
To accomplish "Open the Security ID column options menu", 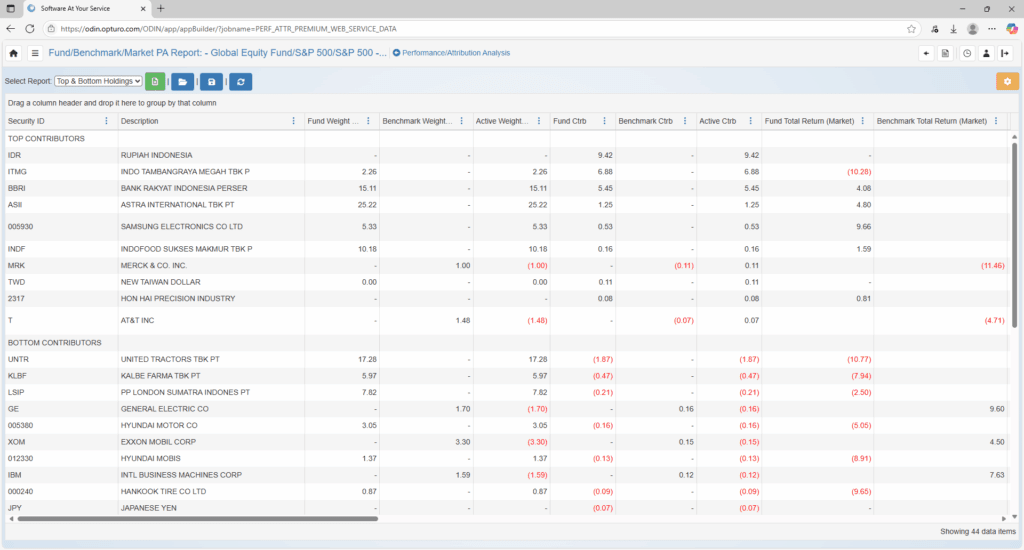I will pyautogui.click(x=107, y=121).
